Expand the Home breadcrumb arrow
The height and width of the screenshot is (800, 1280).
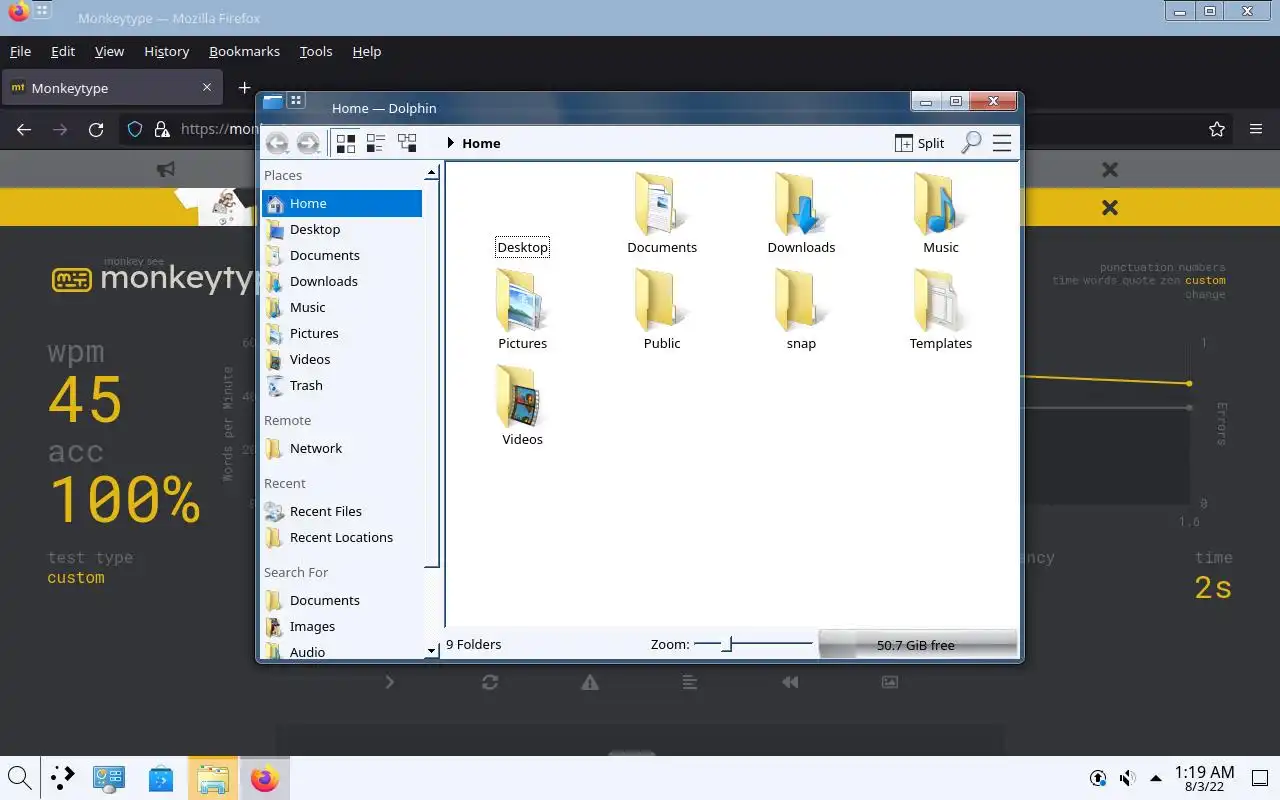[x=451, y=143]
